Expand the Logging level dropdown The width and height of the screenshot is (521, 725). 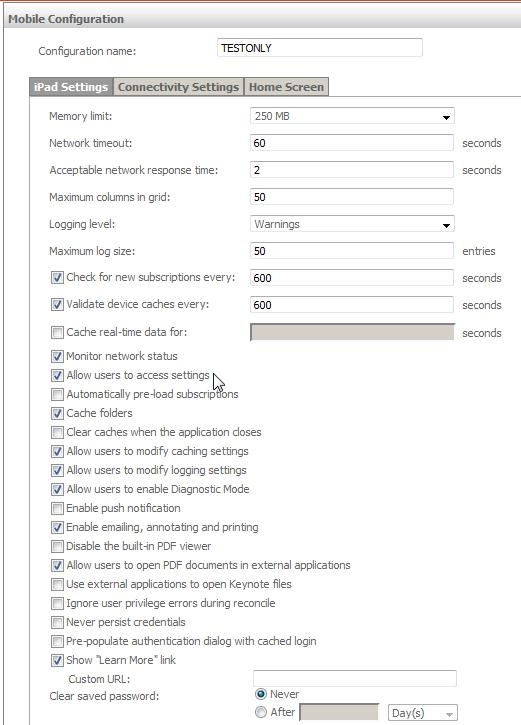pos(352,224)
